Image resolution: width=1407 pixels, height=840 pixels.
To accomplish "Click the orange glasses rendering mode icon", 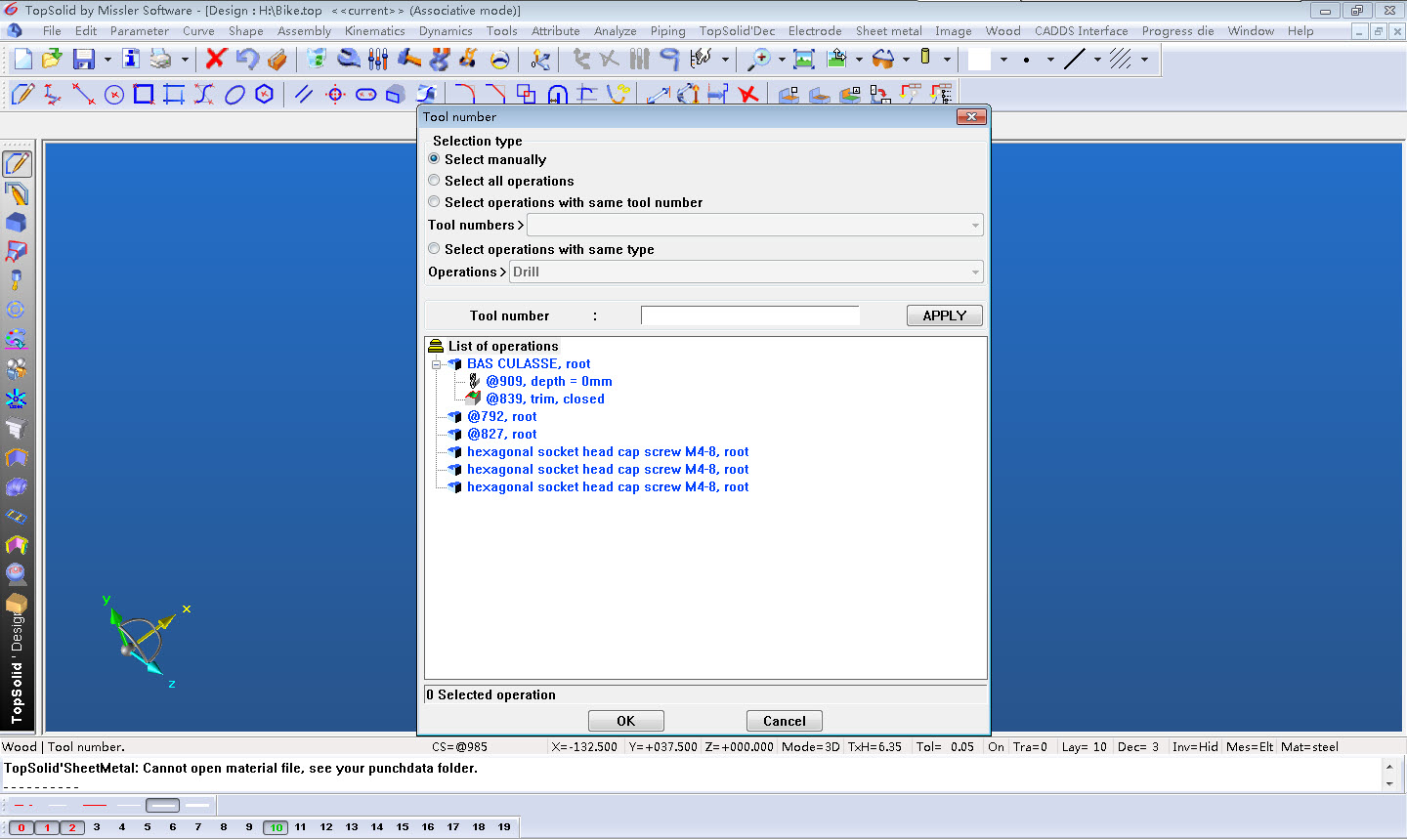I will coord(883,59).
